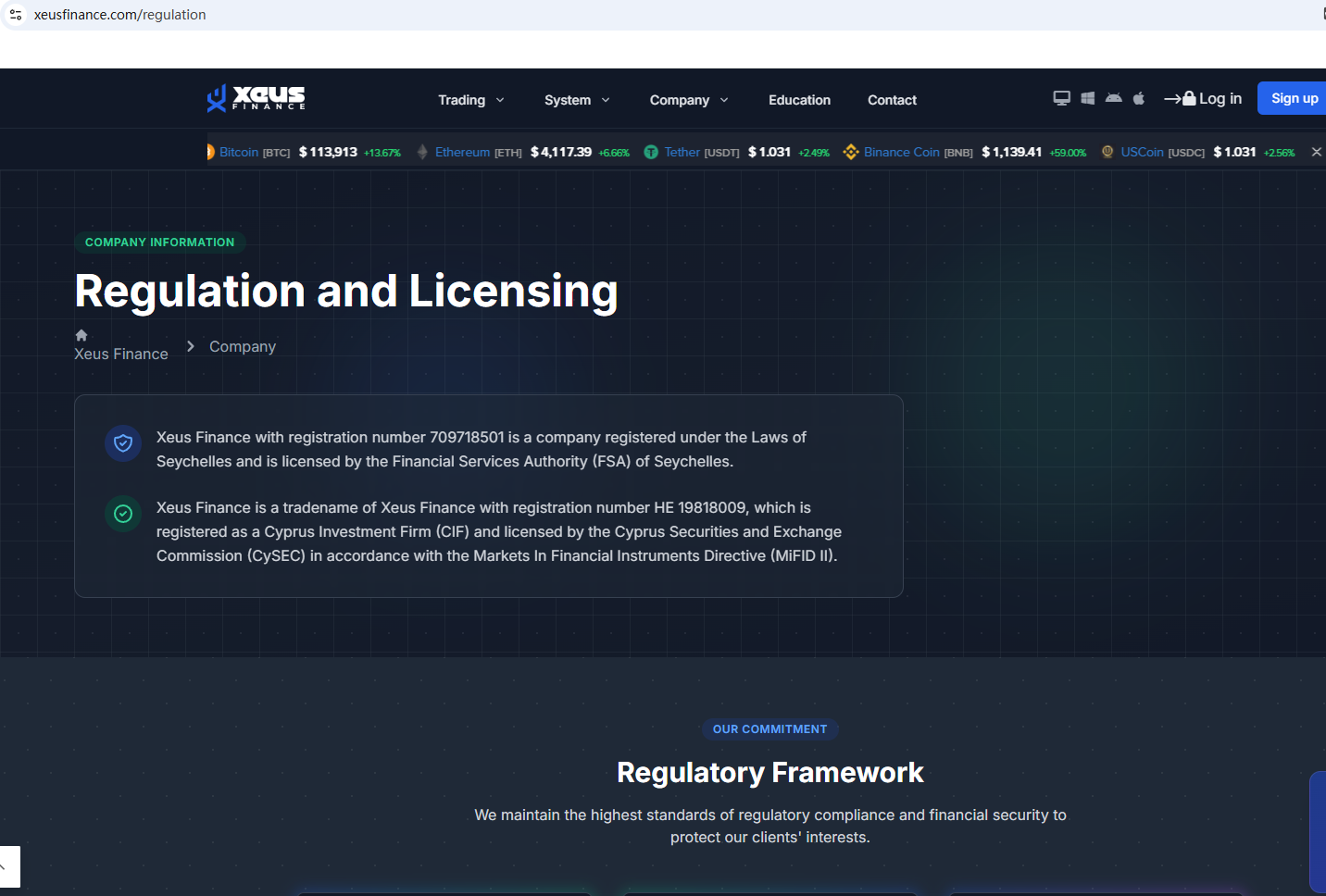
Task: Open the System dropdown menu
Action: (x=576, y=100)
